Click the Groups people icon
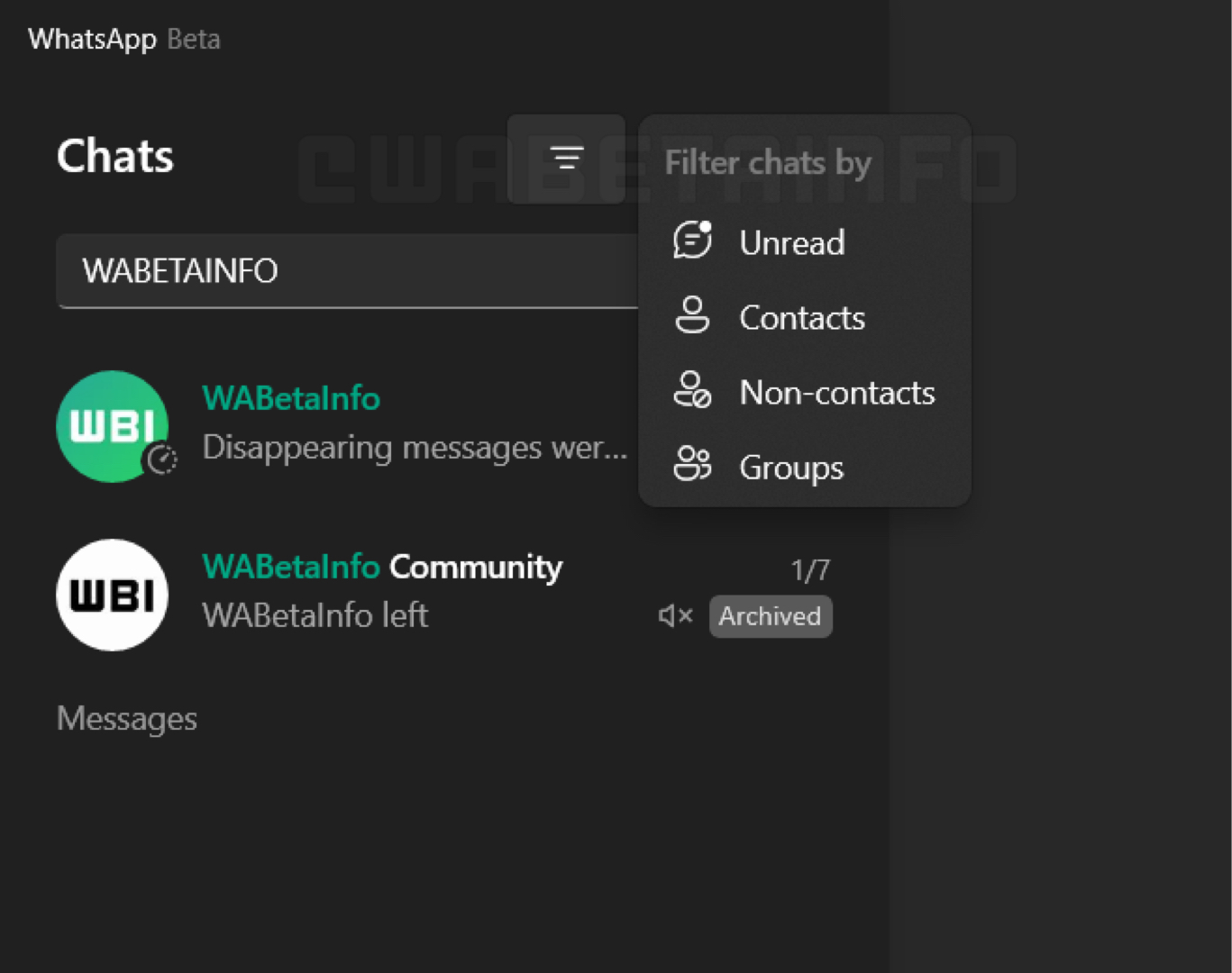This screenshot has height=973, width=1232. [x=692, y=465]
